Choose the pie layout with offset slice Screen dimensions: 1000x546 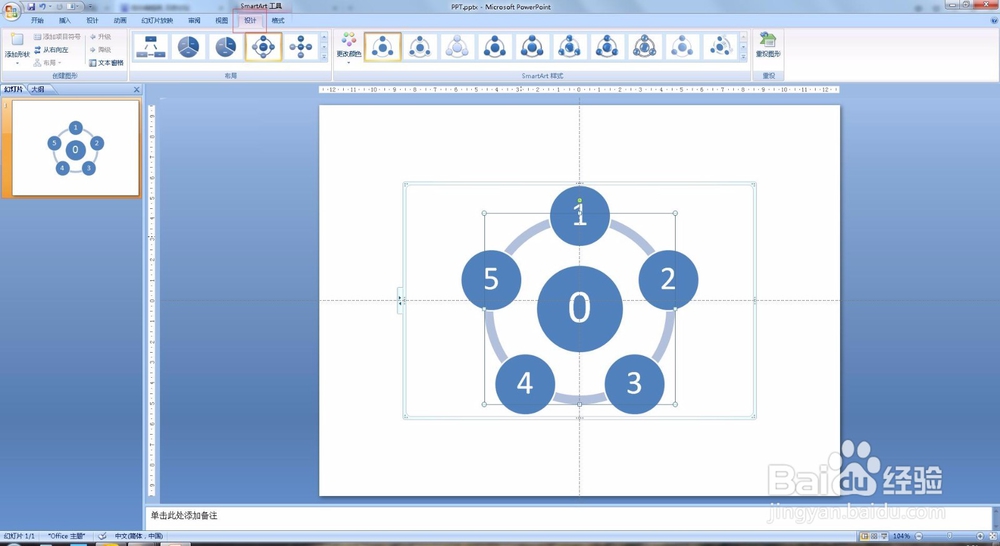(226, 47)
